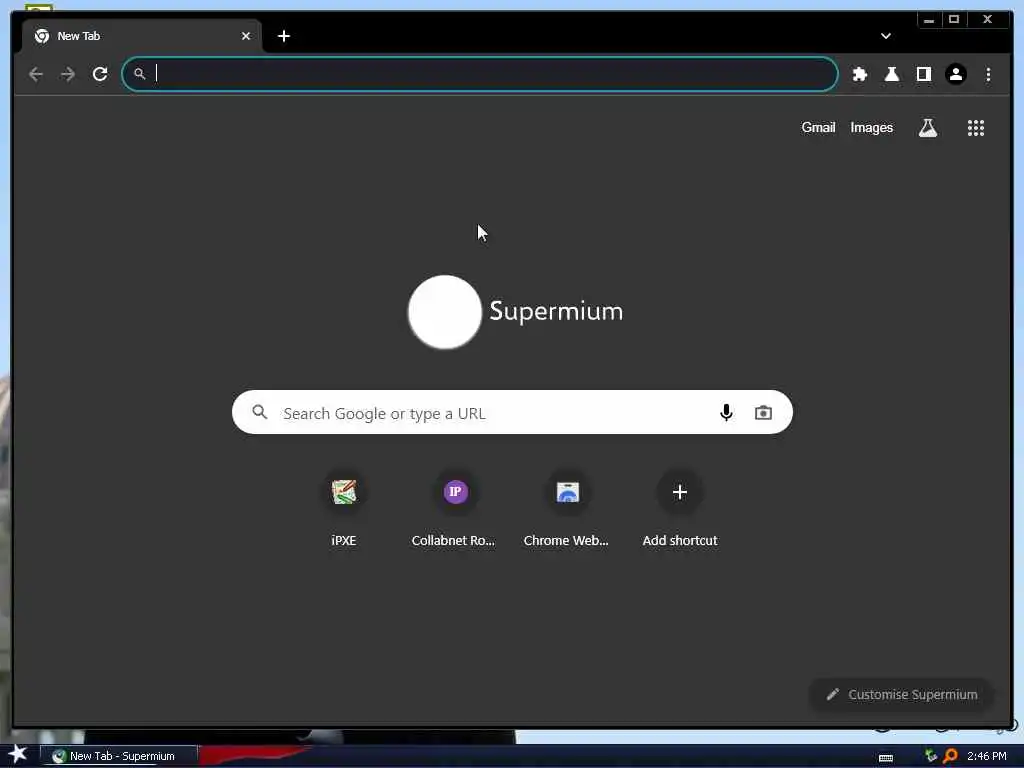Open the star Start button on taskbar
Screen dimensions: 1024x768
[x=18, y=755]
